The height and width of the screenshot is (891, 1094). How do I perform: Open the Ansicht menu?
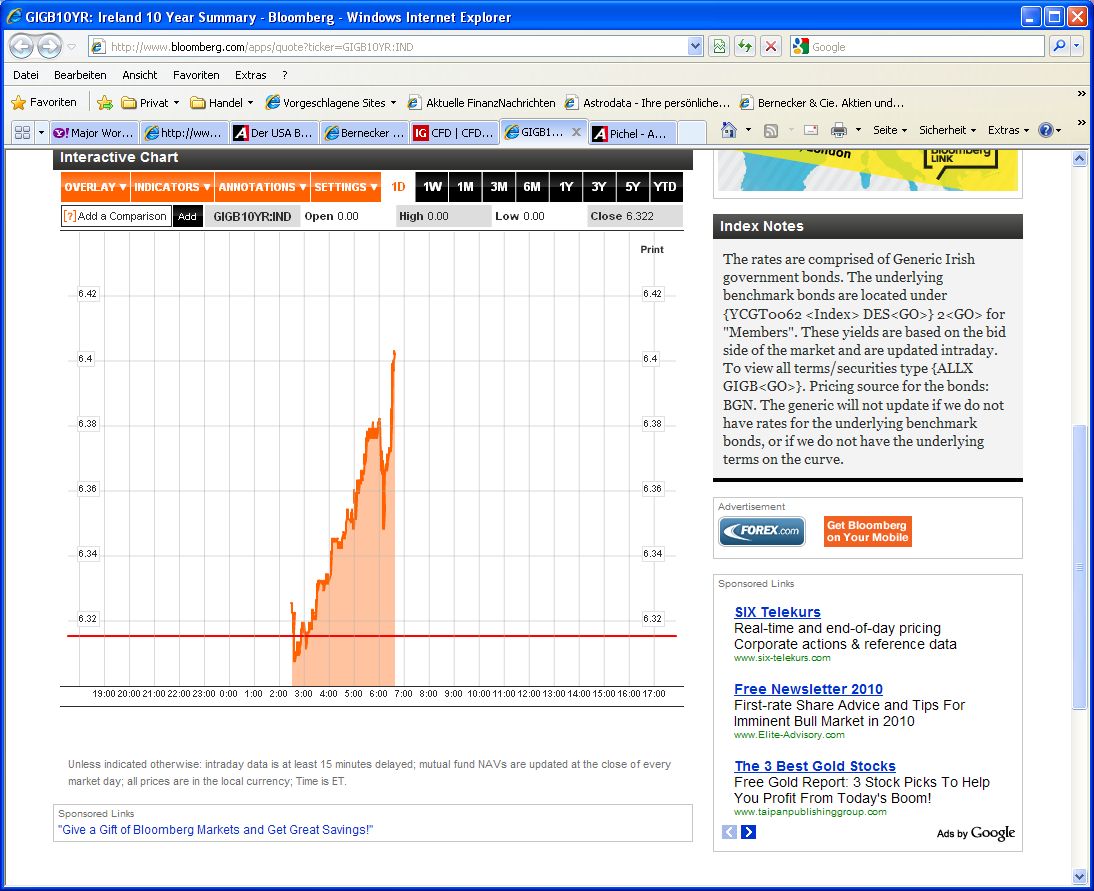pyautogui.click(x=140, y=75)
